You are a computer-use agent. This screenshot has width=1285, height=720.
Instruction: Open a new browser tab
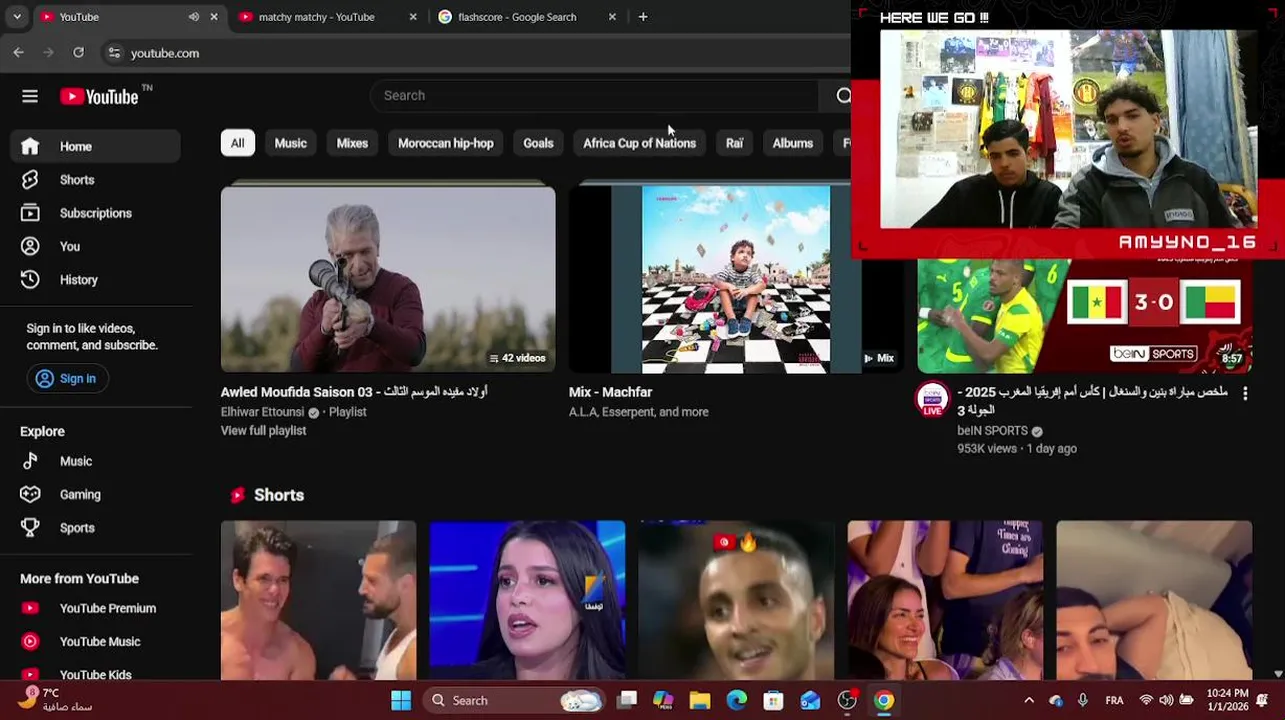643,17
